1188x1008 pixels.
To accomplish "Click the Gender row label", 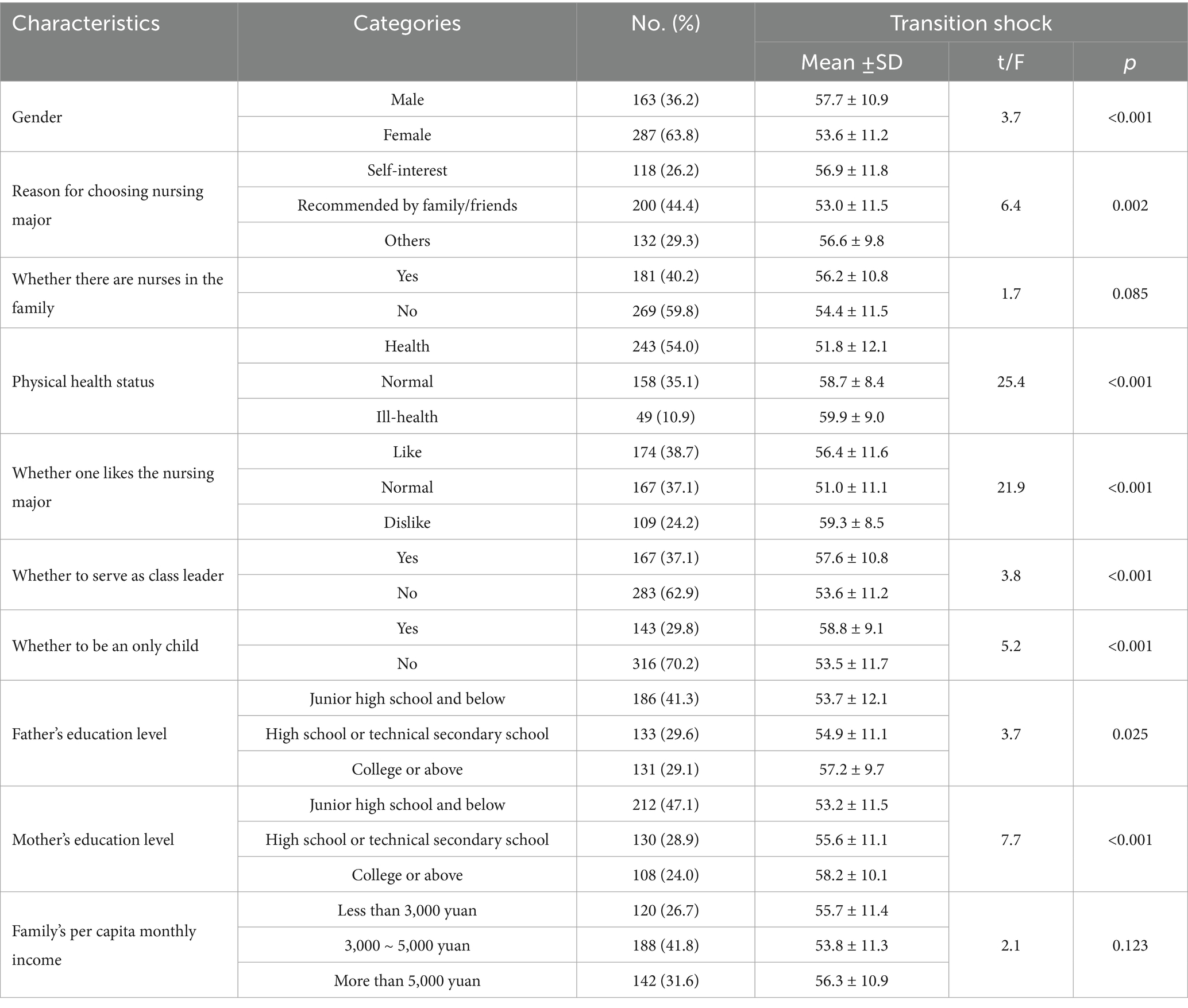I will 37,117.
